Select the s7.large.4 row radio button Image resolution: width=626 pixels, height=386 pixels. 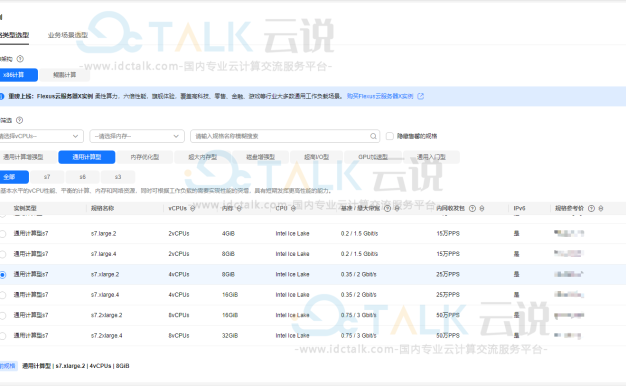pos(3,254)
